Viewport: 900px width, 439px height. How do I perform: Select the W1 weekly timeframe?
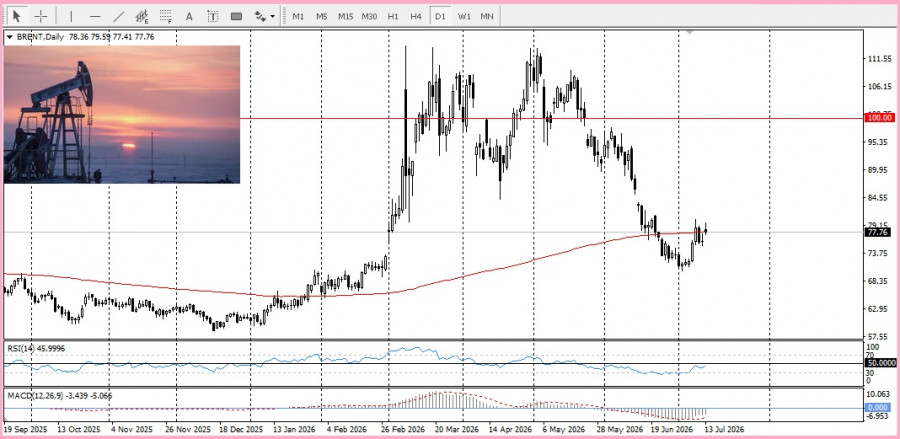[x=464, y=16]
